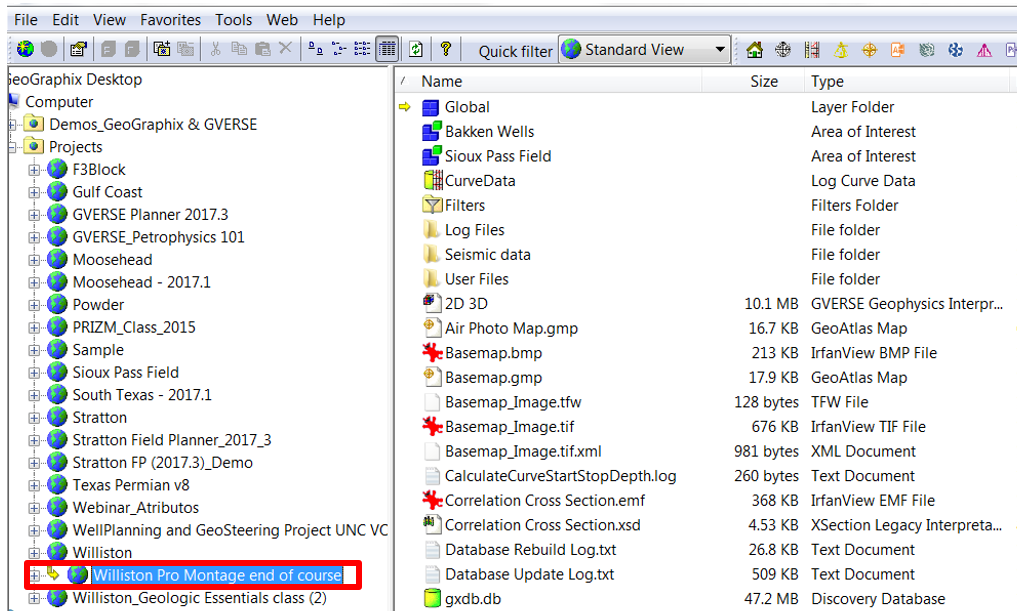Open the Favorites menu
This screenshot has height=613, width=1024.
(x=170, y=20)
